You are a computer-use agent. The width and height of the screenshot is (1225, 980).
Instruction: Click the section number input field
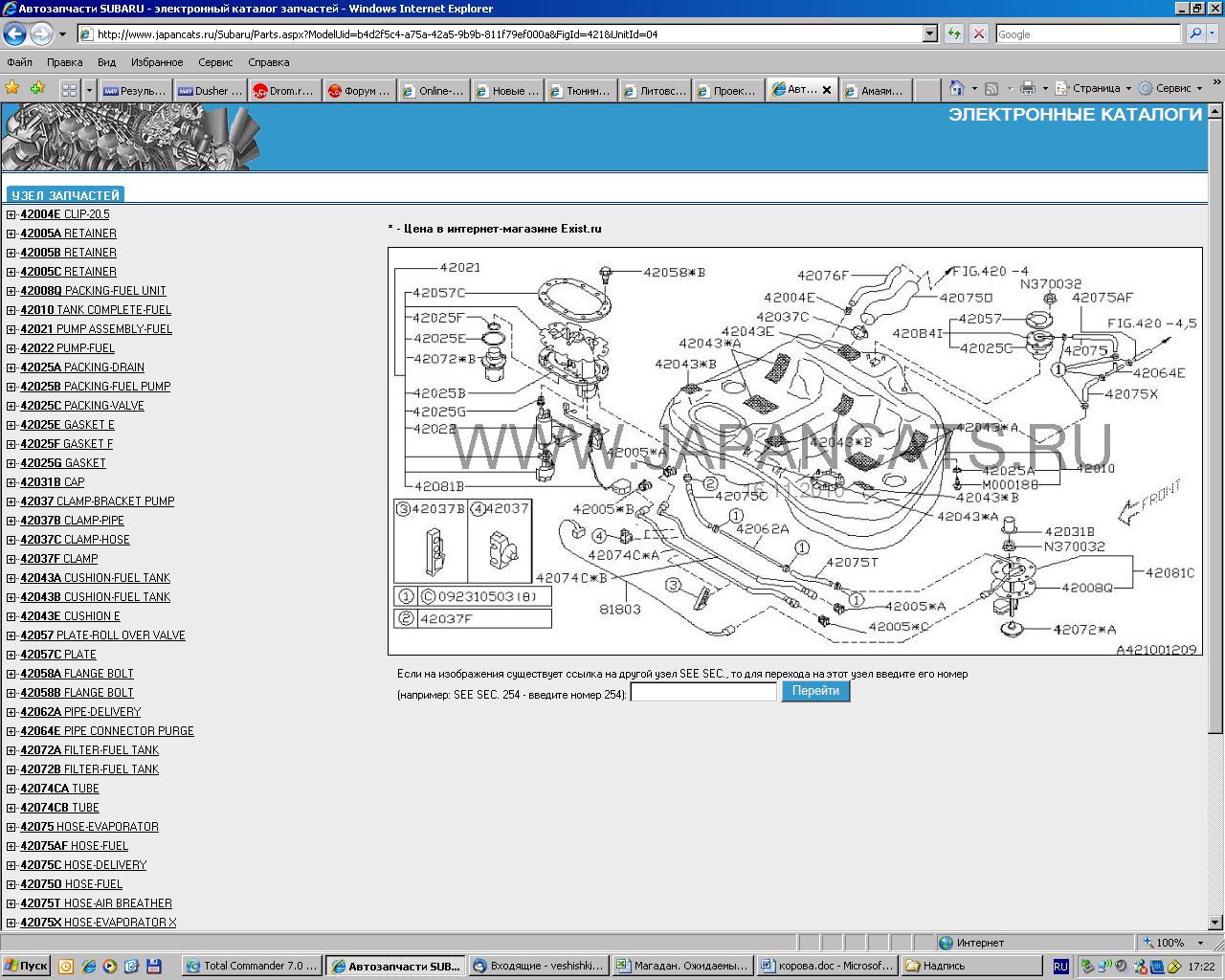(x=703, y=692)
